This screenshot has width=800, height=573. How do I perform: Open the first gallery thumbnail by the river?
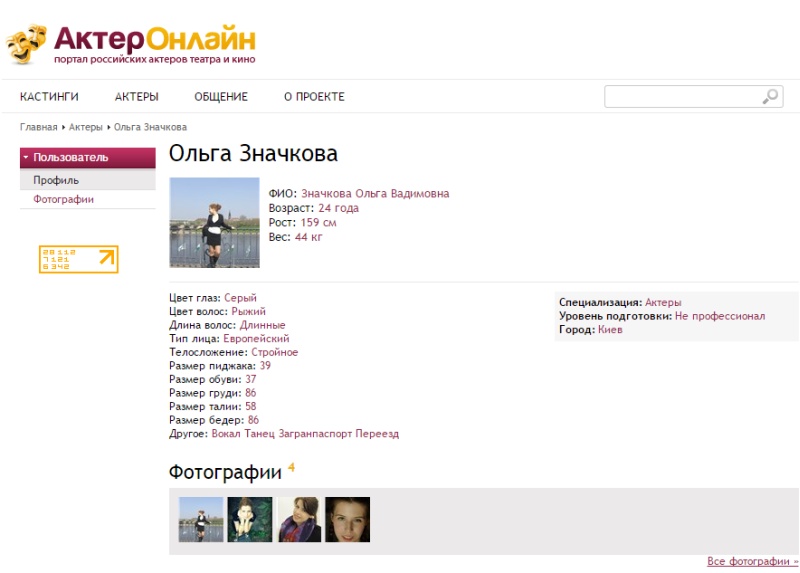[201, 519]
